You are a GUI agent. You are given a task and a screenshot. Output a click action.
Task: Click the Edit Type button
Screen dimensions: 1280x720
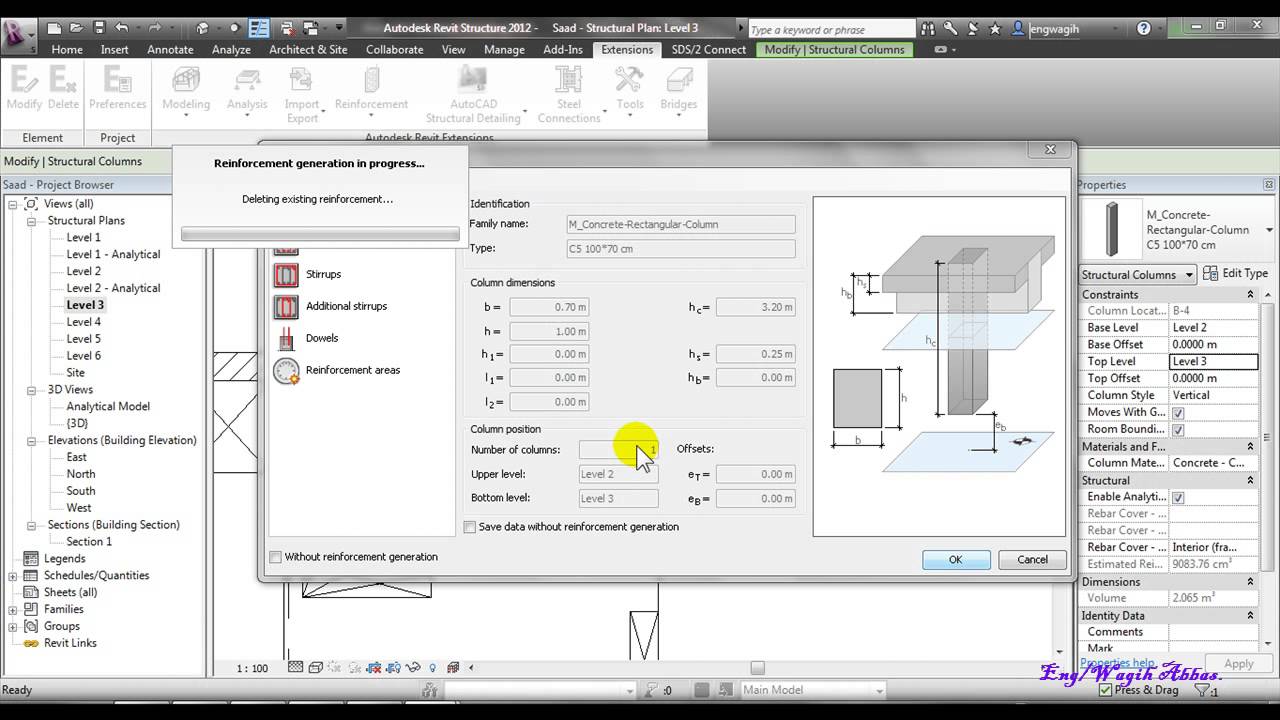pyautogui.click(x=1236, y=273)
